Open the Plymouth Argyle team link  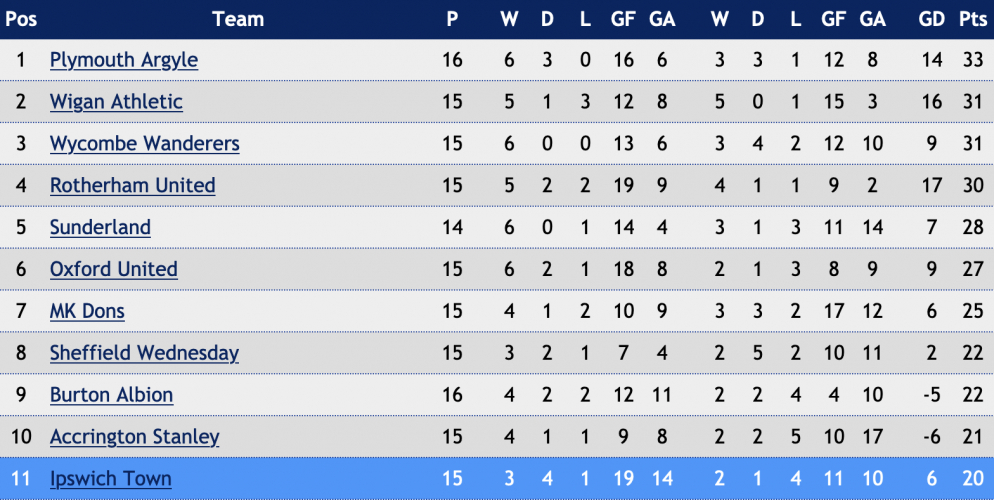[124, 60]
